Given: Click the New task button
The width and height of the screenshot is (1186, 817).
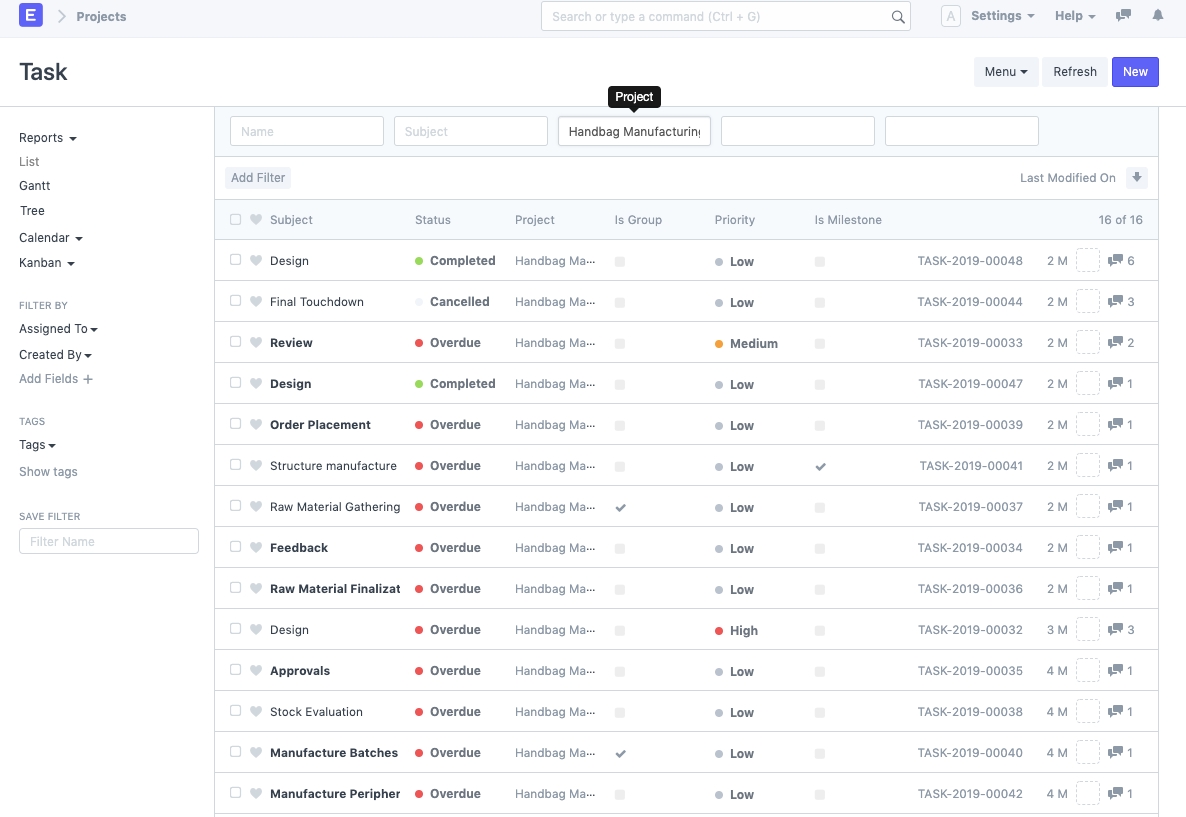Looking at the screenshot, I should [x=1135, y=72].
